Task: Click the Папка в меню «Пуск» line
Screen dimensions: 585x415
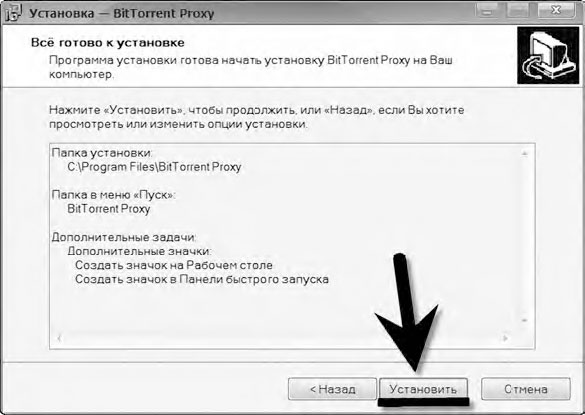Action: coord(113,195)
